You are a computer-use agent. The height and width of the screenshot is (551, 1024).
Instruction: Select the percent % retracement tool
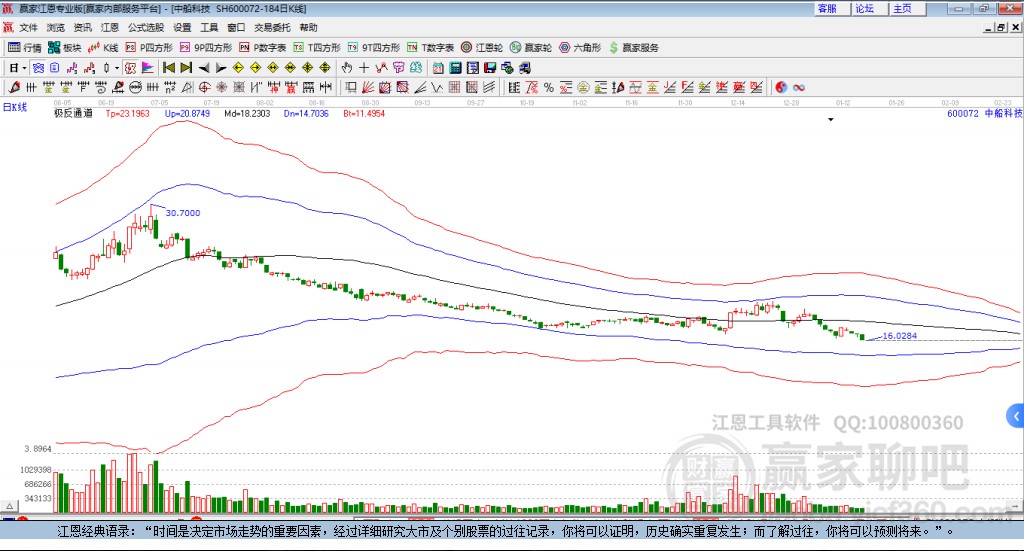(x=549, y=87)
